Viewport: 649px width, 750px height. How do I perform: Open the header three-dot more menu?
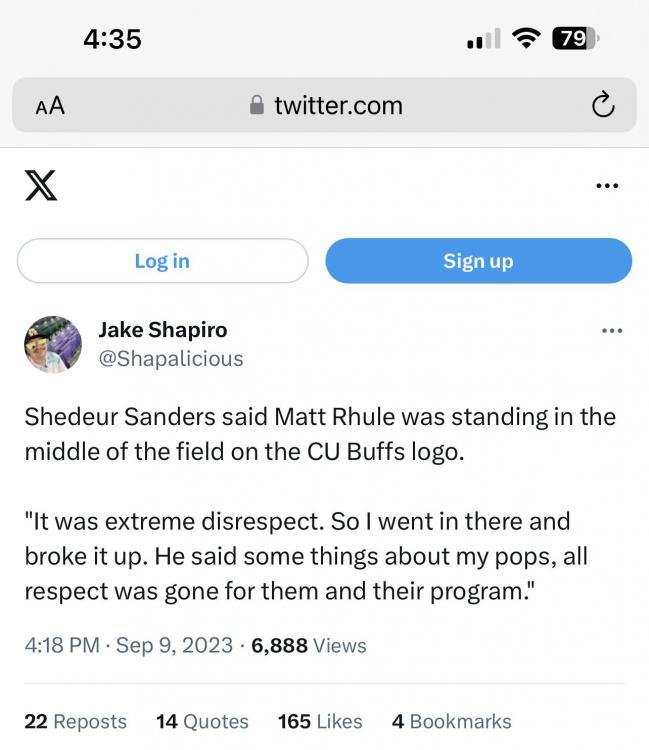click(606, 186)
